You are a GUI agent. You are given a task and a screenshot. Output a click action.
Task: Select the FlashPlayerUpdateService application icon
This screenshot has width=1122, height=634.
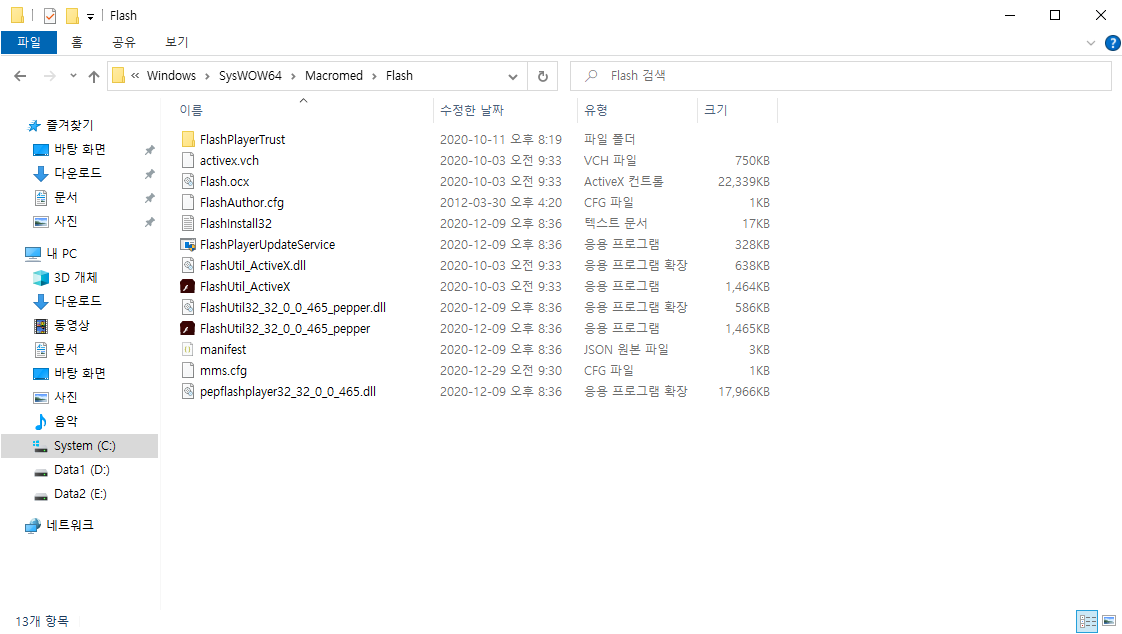point(187,244)
